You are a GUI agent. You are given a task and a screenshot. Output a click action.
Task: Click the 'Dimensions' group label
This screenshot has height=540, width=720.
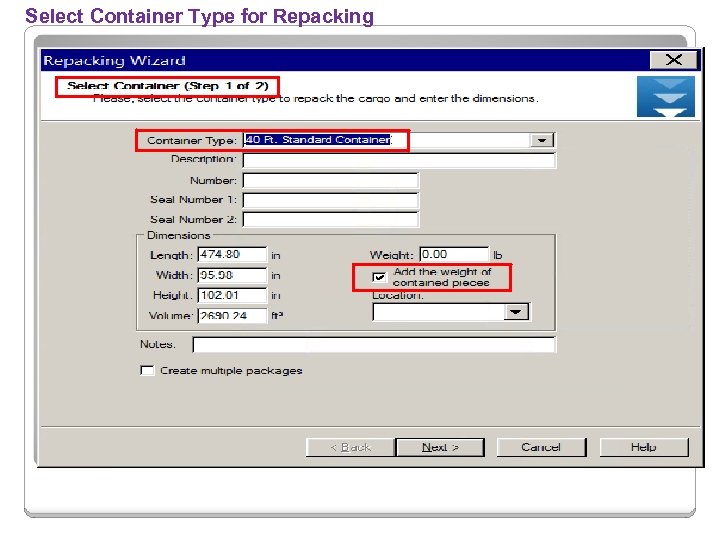pos(179,236)
